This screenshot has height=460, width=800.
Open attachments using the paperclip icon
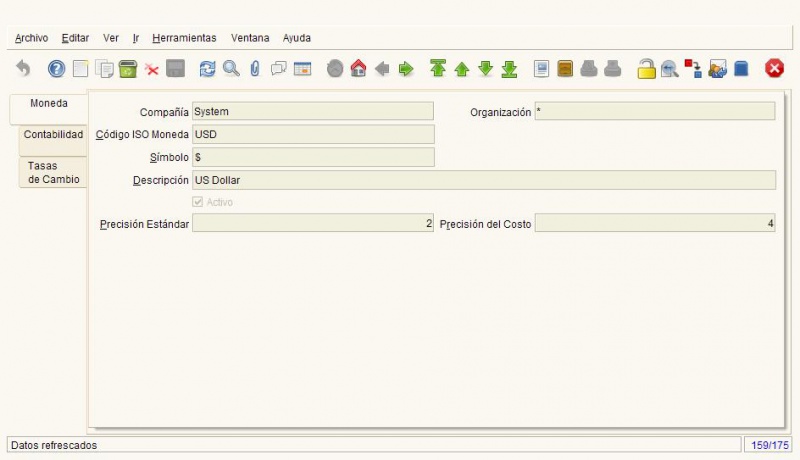click(255, 68)
